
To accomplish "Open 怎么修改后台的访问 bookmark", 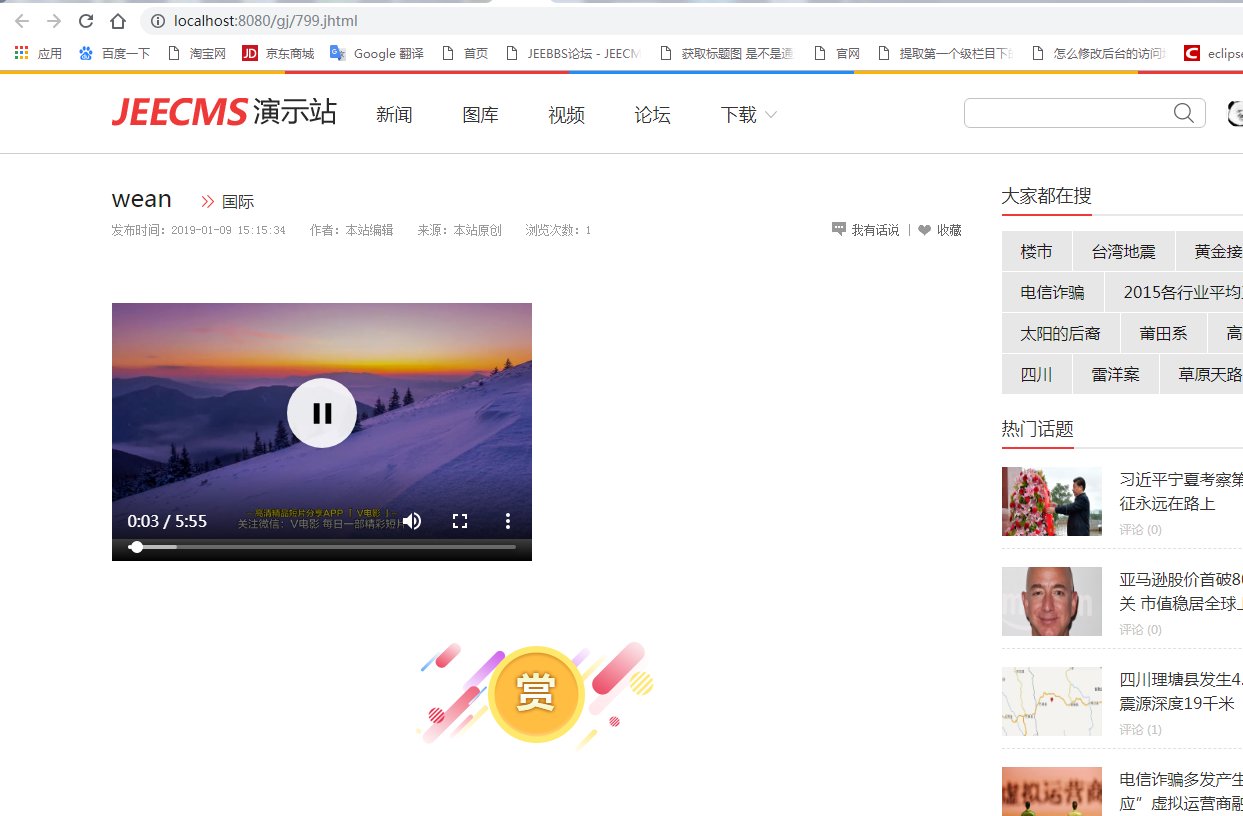I will 1098,53.
